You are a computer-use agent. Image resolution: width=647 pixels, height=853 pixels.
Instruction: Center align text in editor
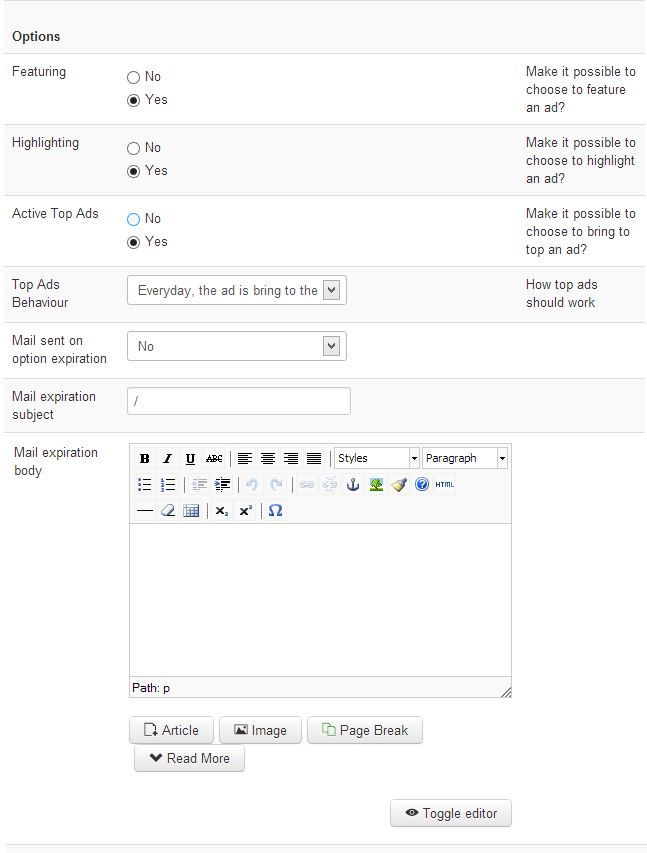tap(268, 459)
